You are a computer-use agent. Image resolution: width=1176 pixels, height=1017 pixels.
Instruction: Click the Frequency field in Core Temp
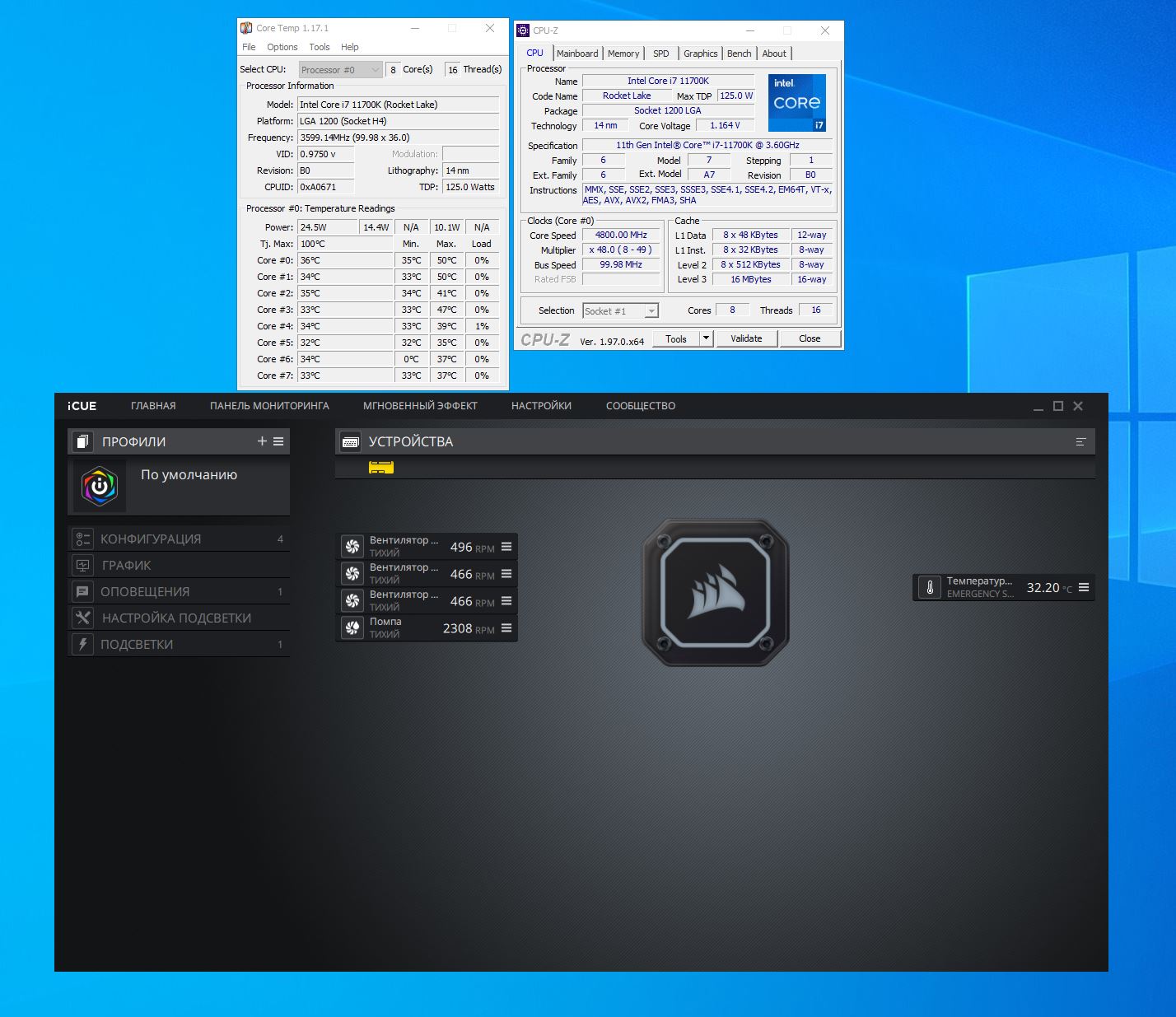tap(399, 138)
